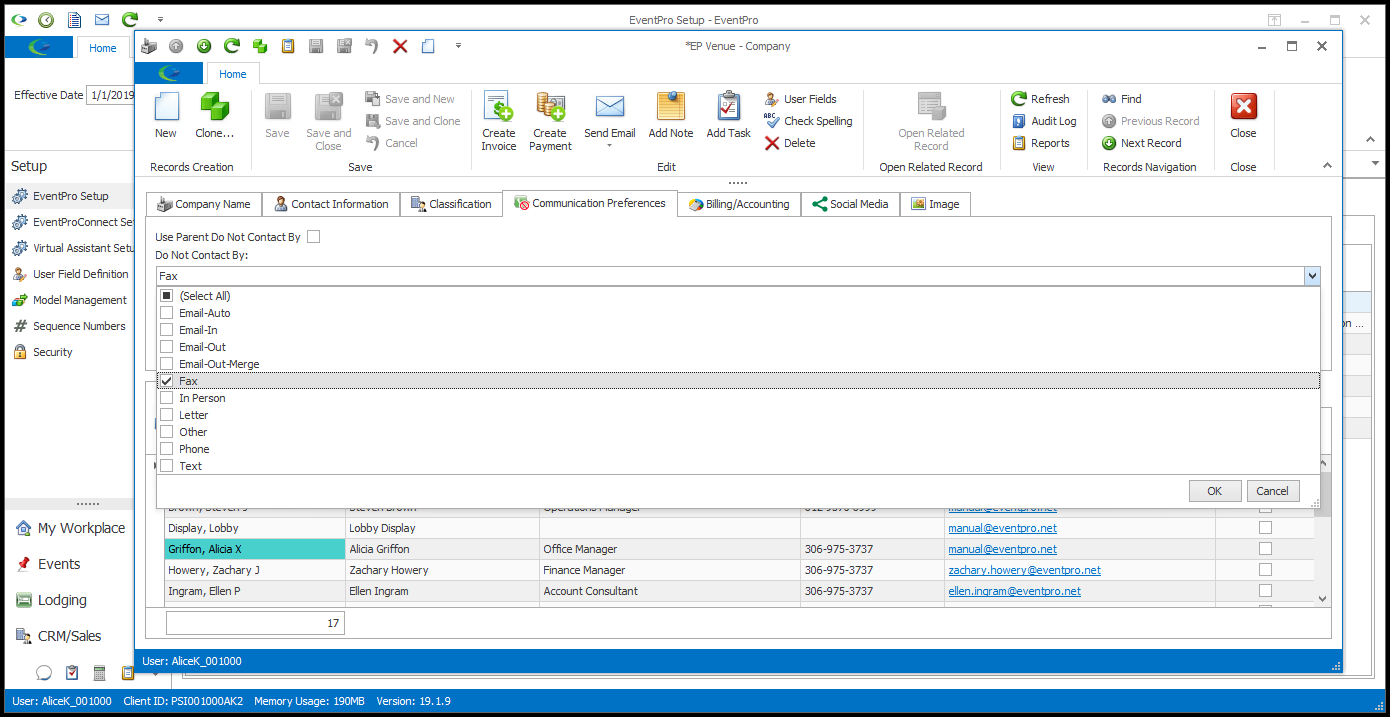Open the ellen.ingram@eventpro.net email link
Screen dimensions: 1390x717
1014,591
